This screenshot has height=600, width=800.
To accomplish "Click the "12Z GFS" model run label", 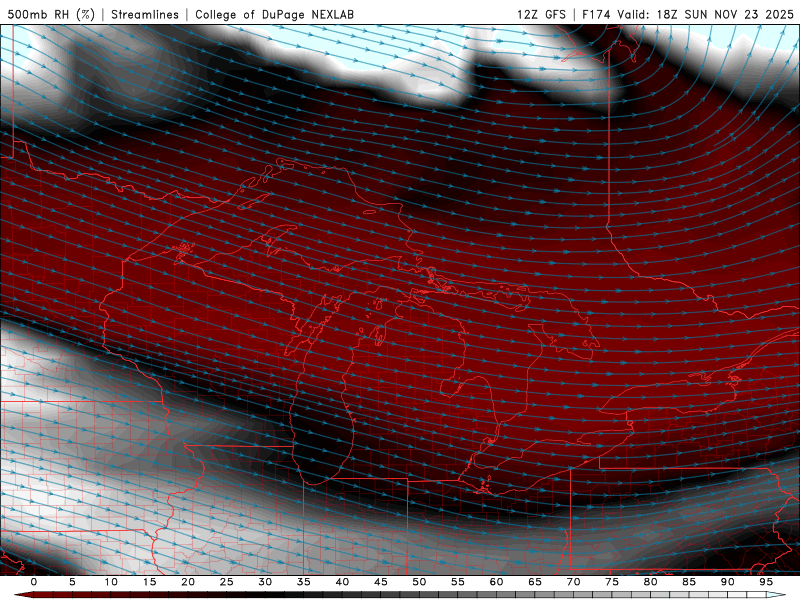I will pyautogui.click(x=541, y=14).
